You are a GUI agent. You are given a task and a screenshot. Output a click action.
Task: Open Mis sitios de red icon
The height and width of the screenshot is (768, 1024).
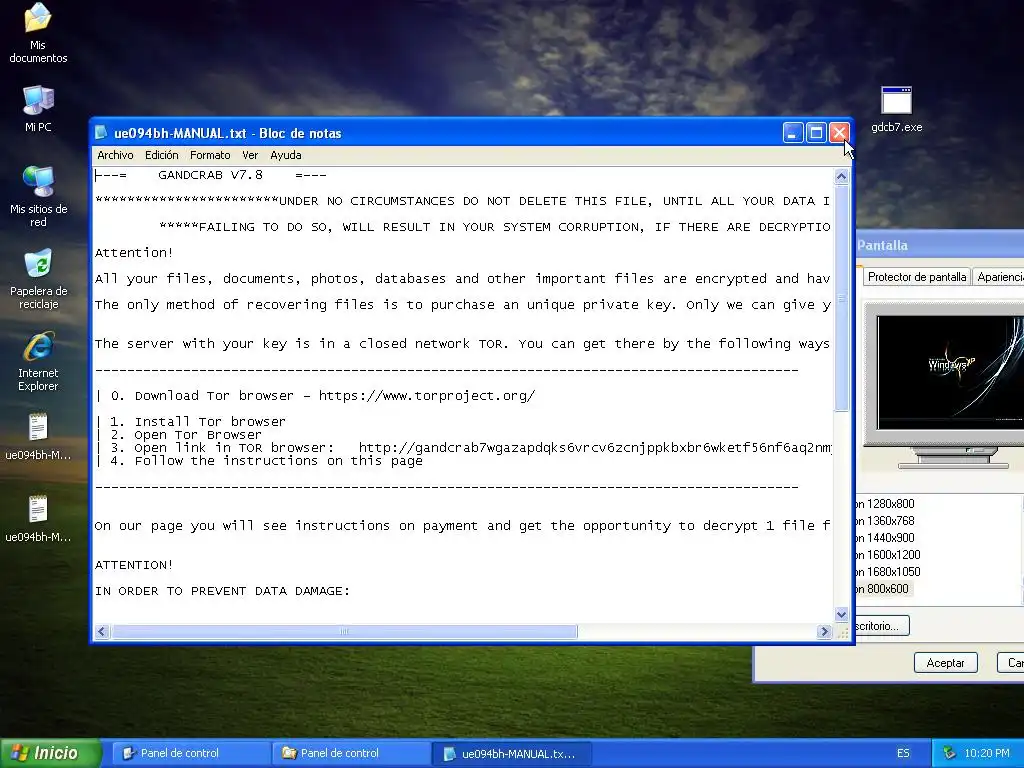tap(39, 196)
